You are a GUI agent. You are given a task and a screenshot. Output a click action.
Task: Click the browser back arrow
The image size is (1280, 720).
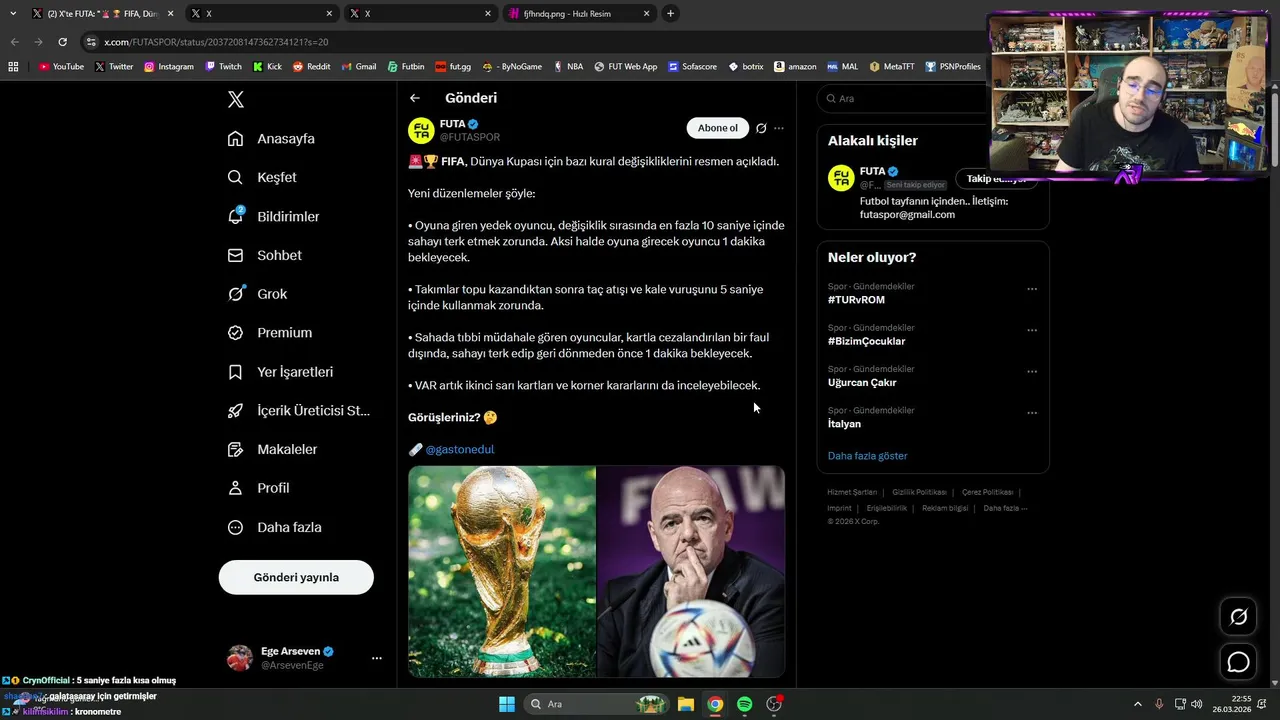tap(14, 42)
